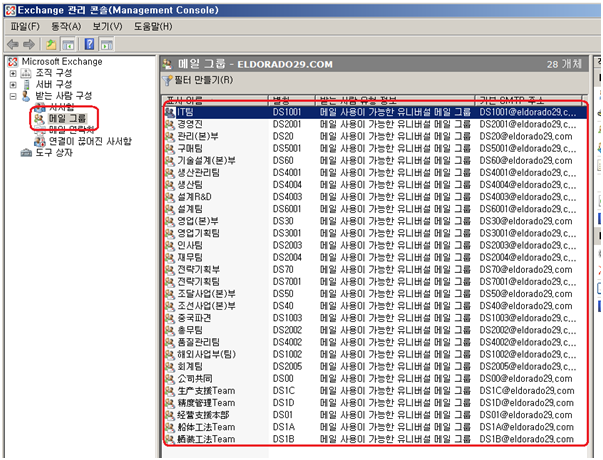Select the 조선사업(본)부 group row

375,306
